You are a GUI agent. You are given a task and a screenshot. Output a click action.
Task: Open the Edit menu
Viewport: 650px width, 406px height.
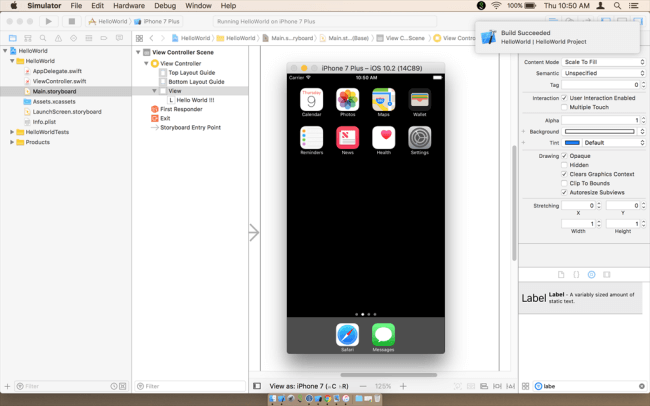pos(97,5)
